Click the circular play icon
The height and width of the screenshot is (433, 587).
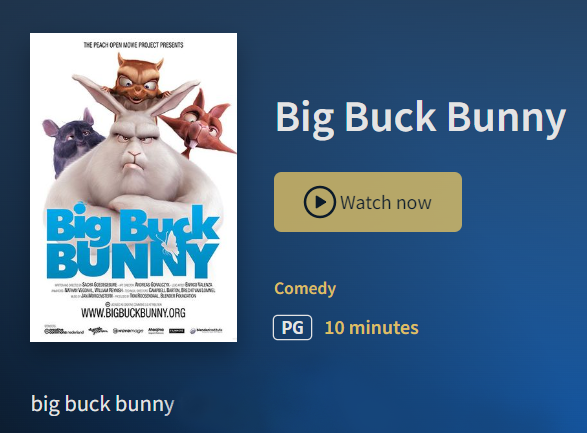click(319, 202)
